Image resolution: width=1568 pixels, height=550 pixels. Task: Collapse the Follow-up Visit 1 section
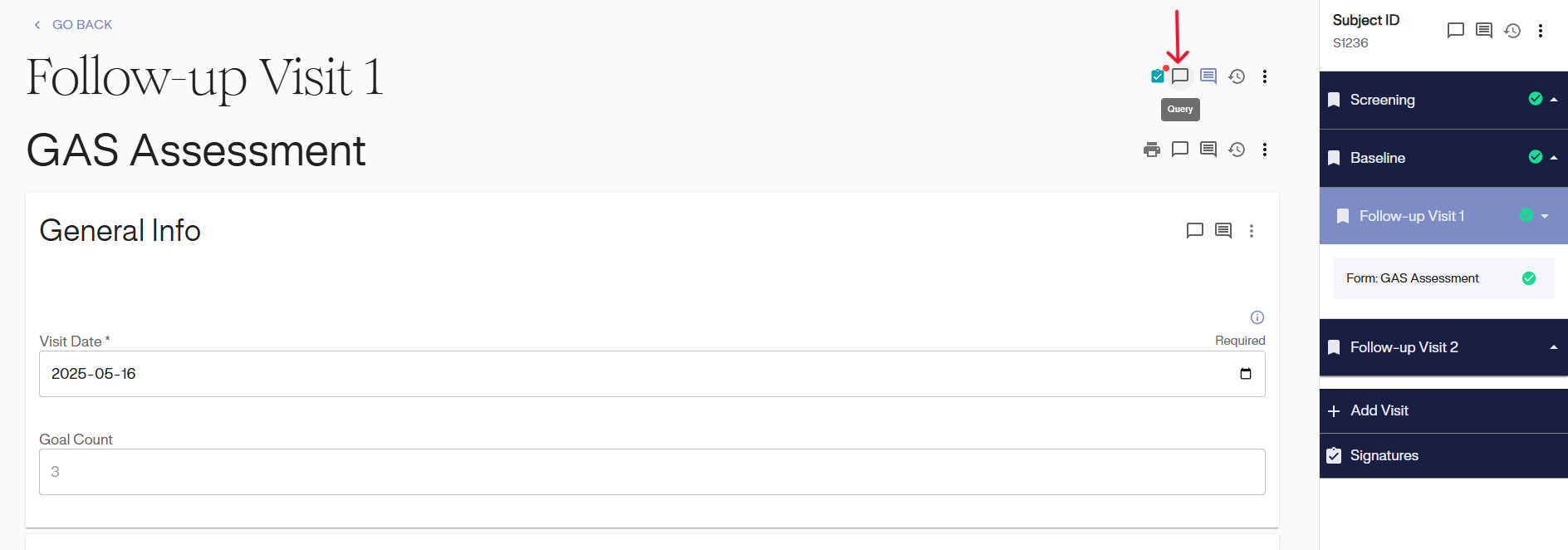[x=1545, y=216]
